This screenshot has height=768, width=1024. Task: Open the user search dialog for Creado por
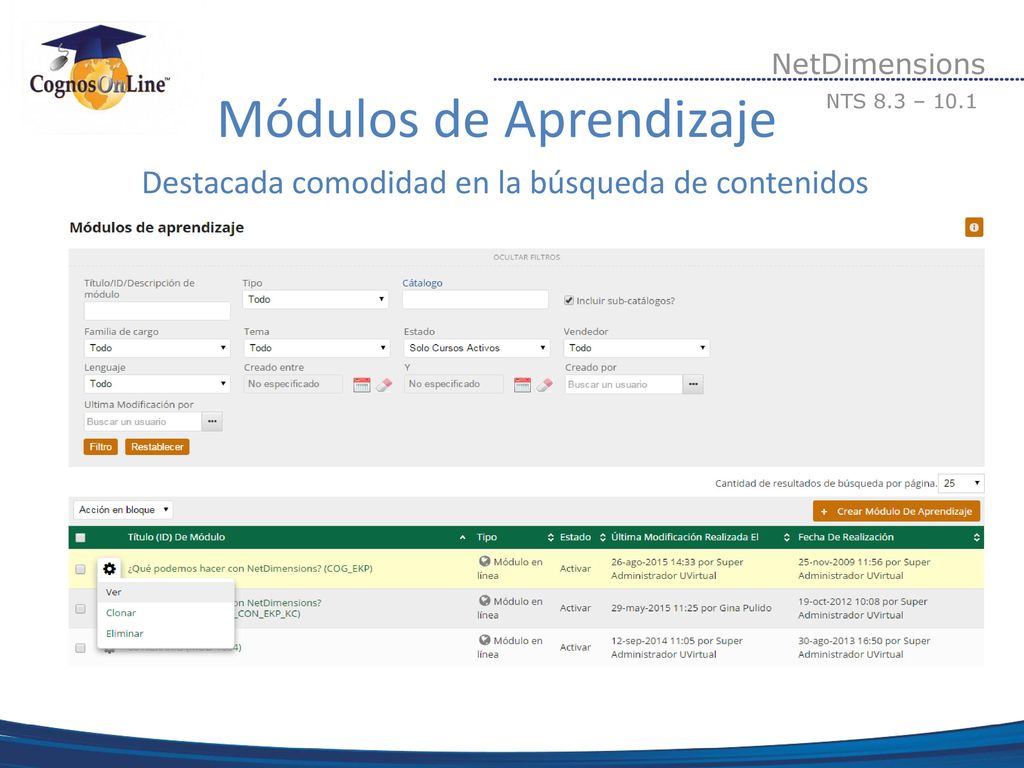(x=693, y=385)
